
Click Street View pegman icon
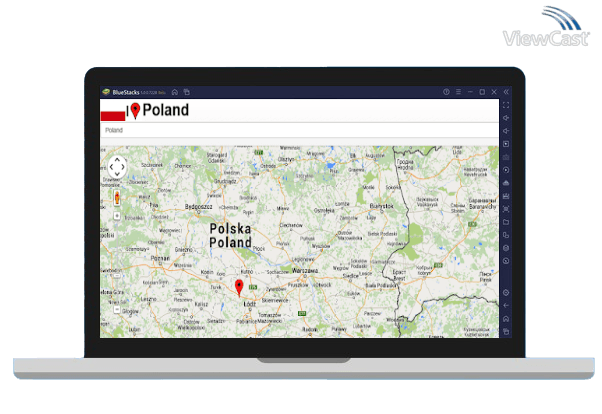pyautogui.click(x=117, y=197)
